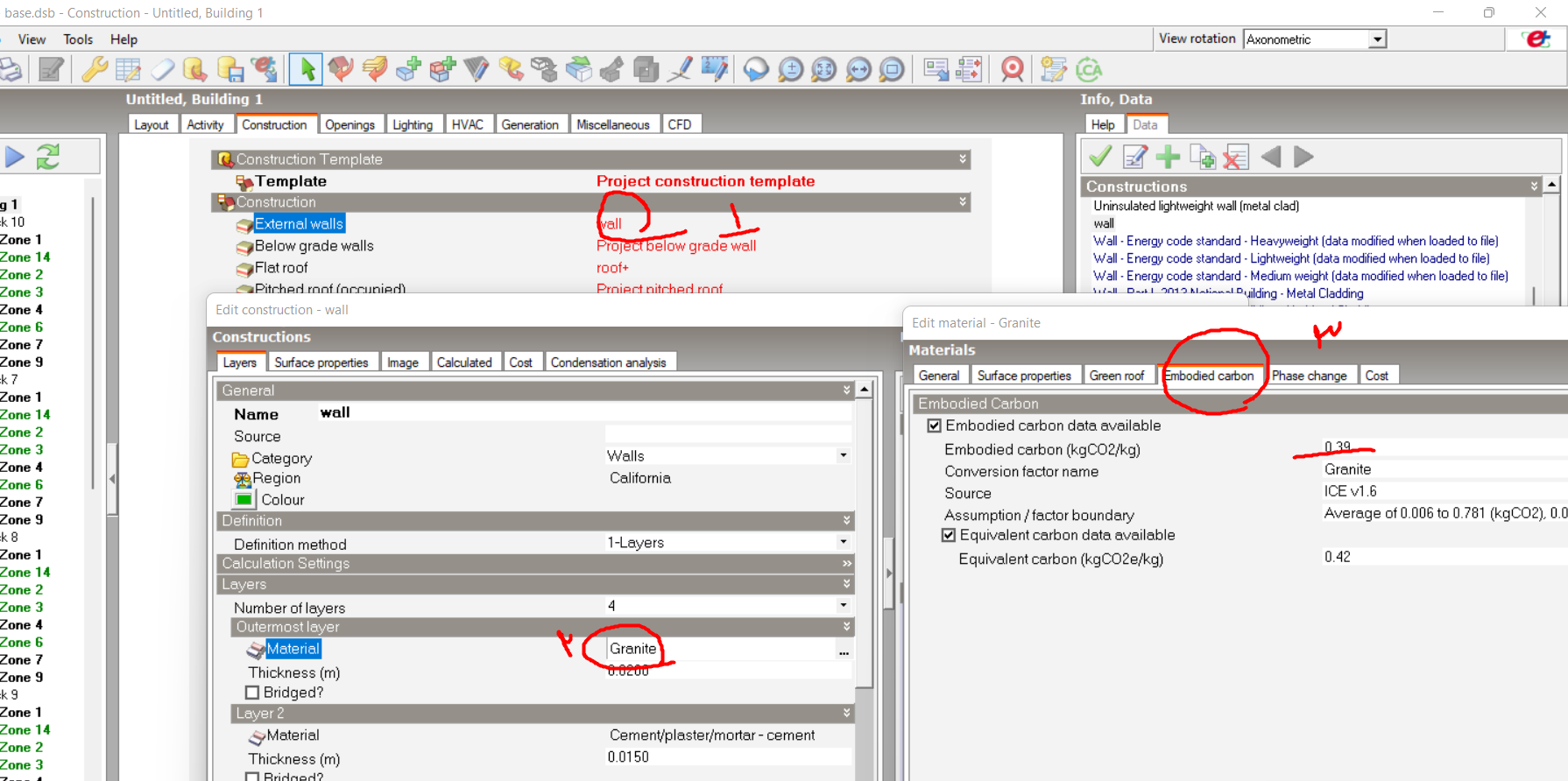Select the Lightweight energy code wall construction
Image resolution: width=1568 pixels, height=781 pixels.
(1291, 258)
